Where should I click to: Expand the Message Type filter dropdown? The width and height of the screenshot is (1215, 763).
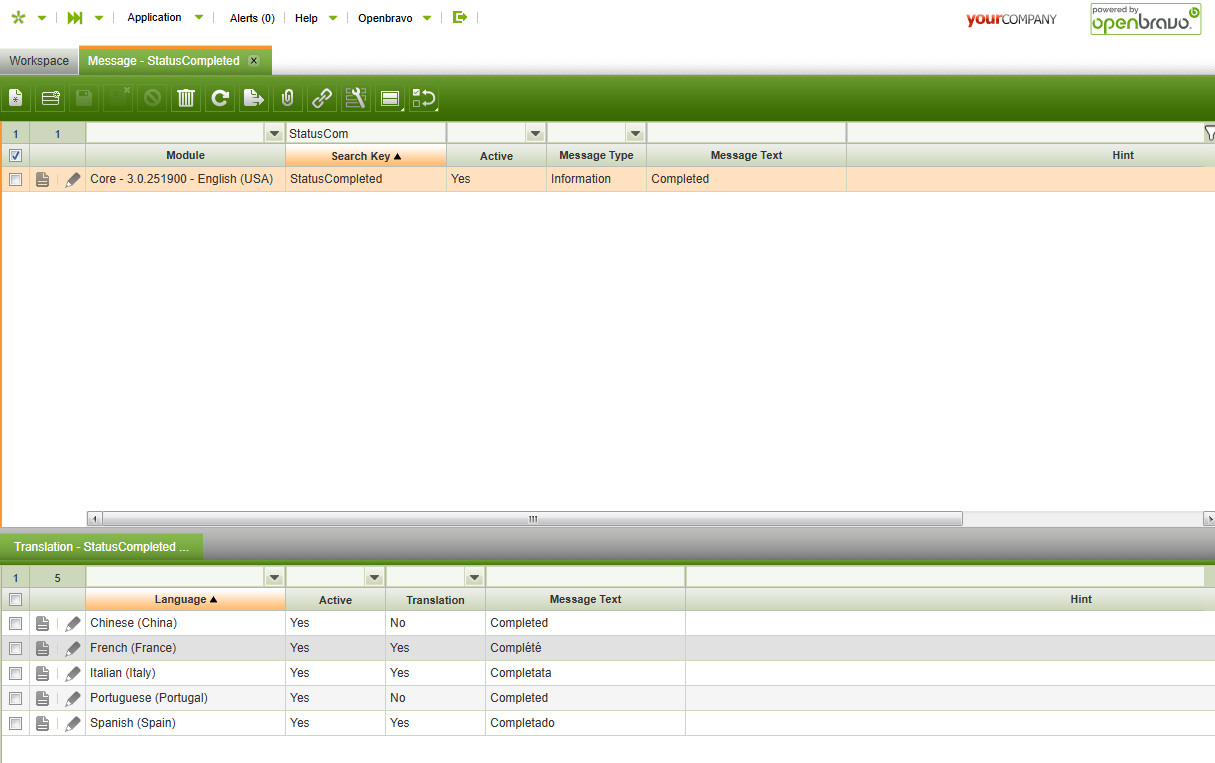tap(635, 134)
